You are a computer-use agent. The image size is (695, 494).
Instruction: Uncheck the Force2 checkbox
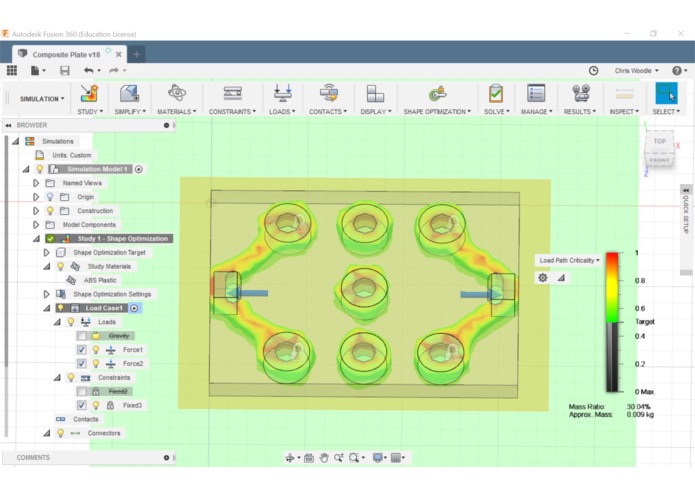coord(82,363)
